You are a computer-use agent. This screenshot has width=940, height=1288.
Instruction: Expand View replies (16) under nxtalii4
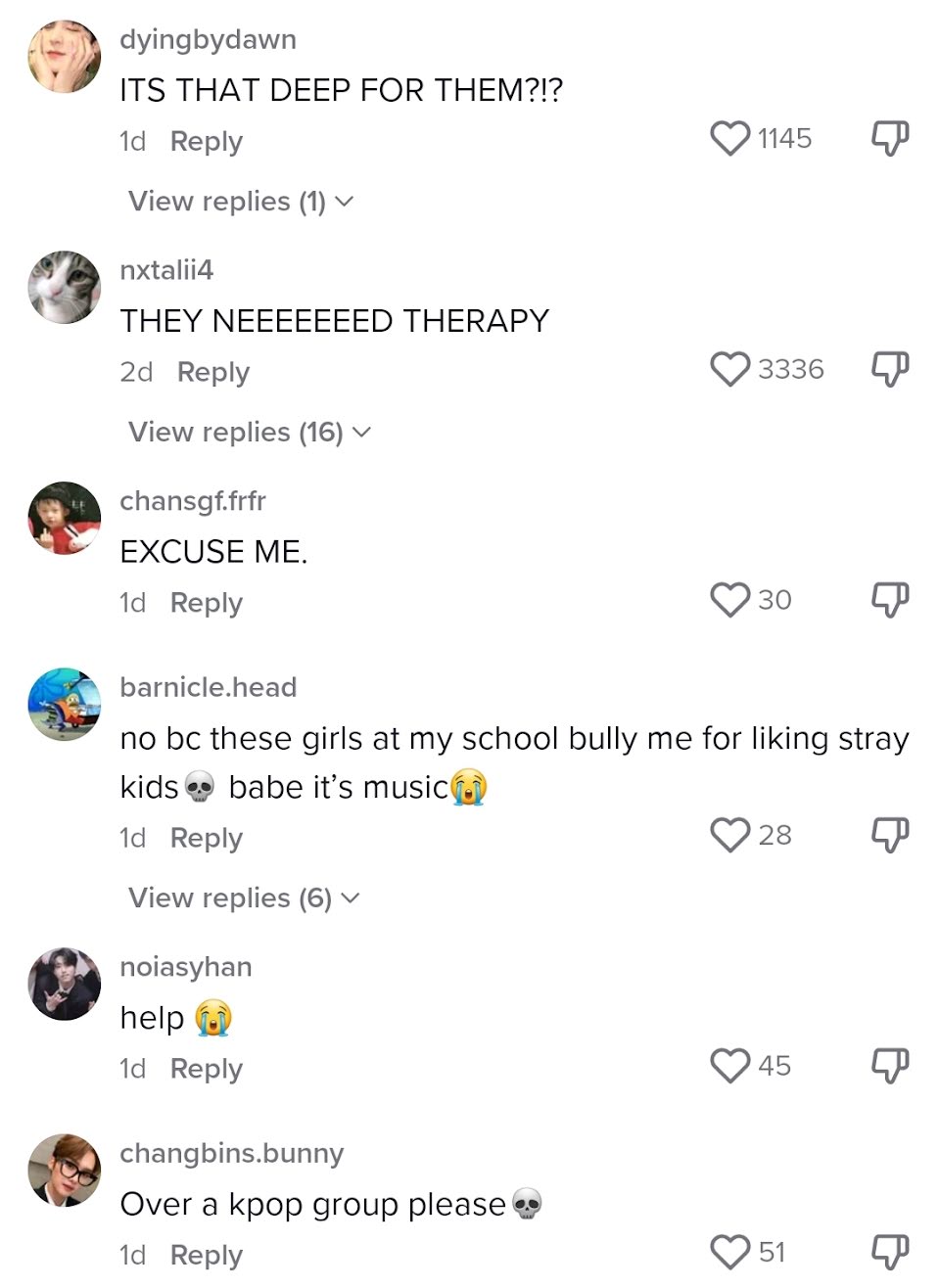point(250,433)
